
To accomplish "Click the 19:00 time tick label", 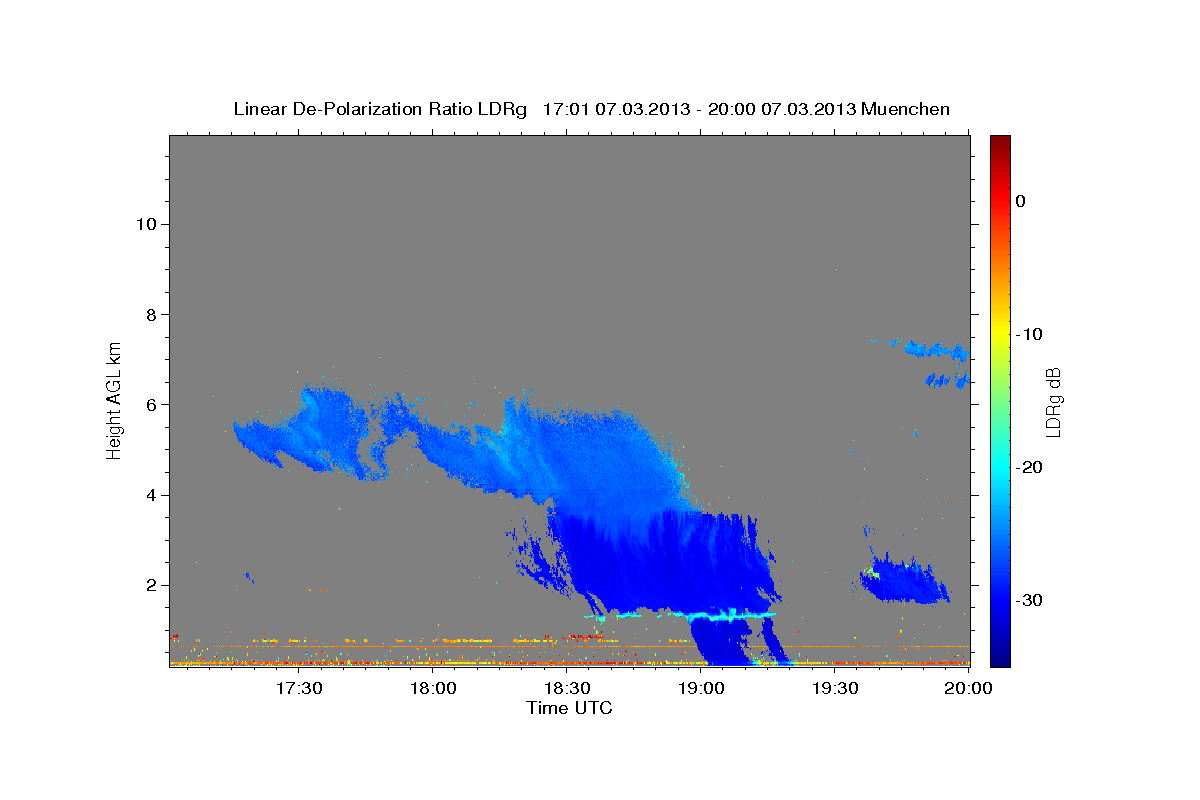I will [701, 688].
